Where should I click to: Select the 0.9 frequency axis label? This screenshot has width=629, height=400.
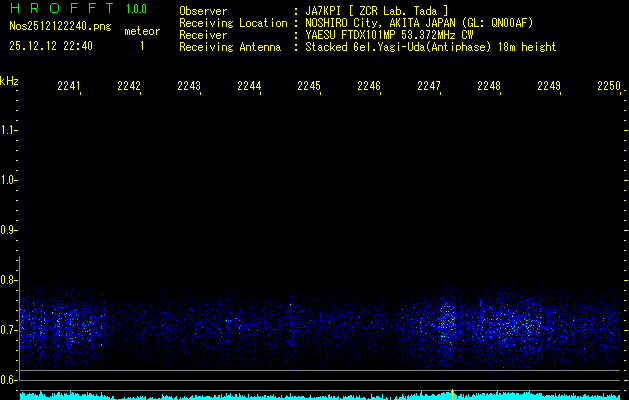(x=10, y=230)
